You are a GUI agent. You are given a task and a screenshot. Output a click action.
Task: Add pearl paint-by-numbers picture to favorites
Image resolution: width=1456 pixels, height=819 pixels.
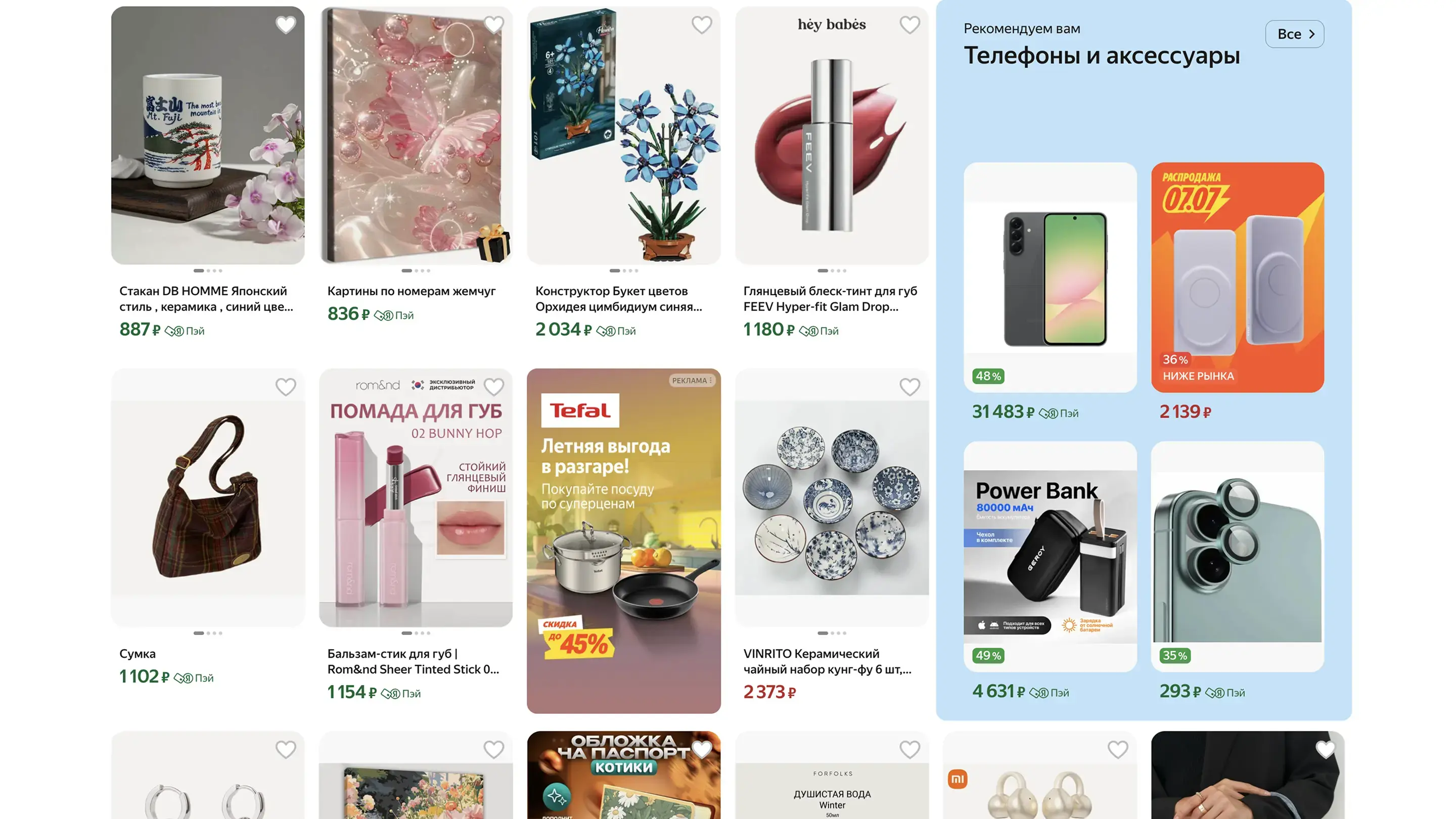[x=493, y=25]
